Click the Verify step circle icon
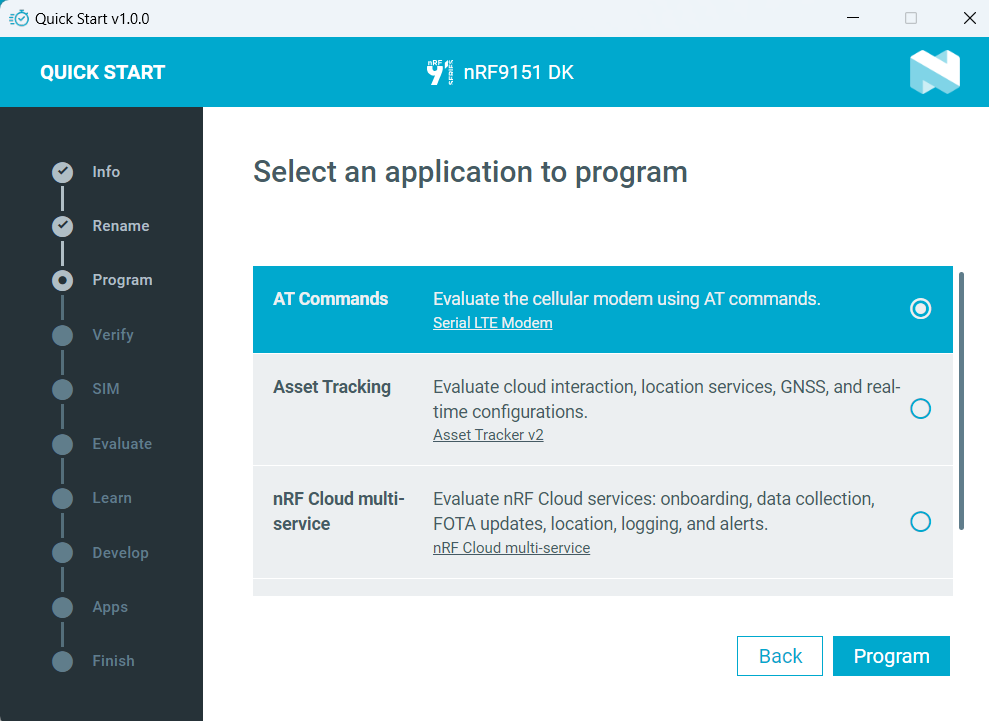The width and height of the screenshot is (989, 721). pyautogui.click(x=62, y=335)
